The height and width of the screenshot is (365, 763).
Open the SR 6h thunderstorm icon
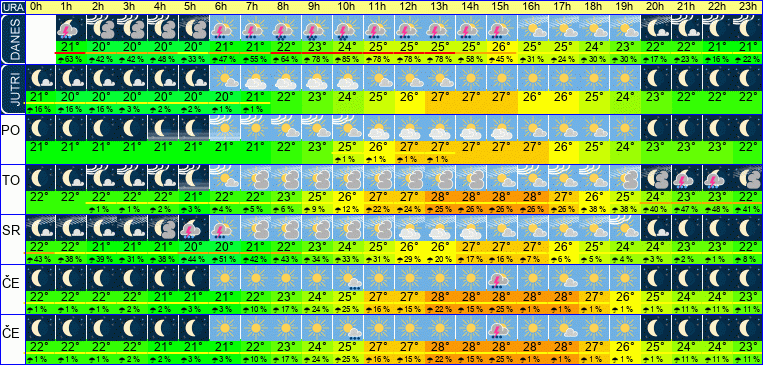(224, 228)
